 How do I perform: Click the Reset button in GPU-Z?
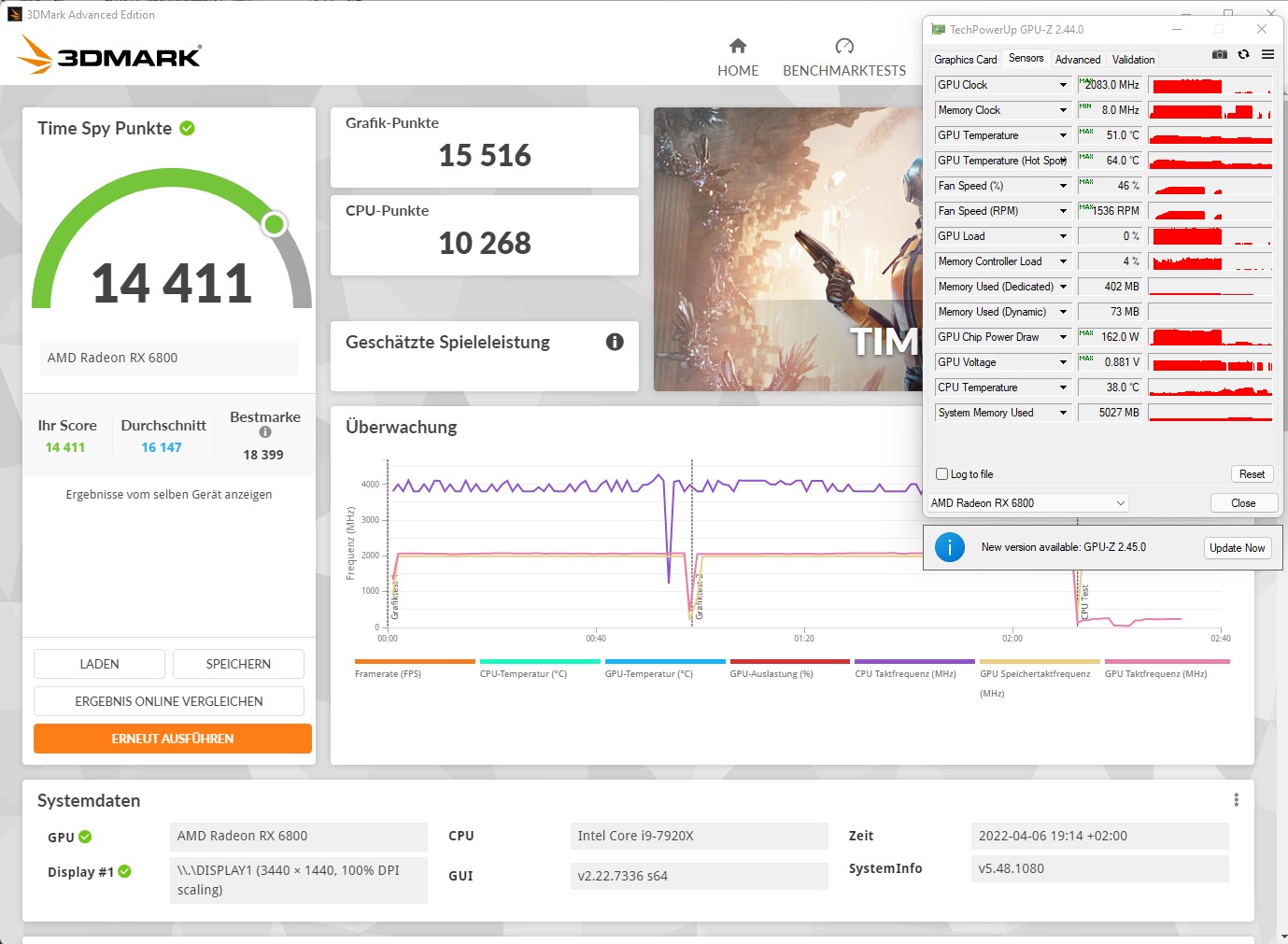[1252, 474]
